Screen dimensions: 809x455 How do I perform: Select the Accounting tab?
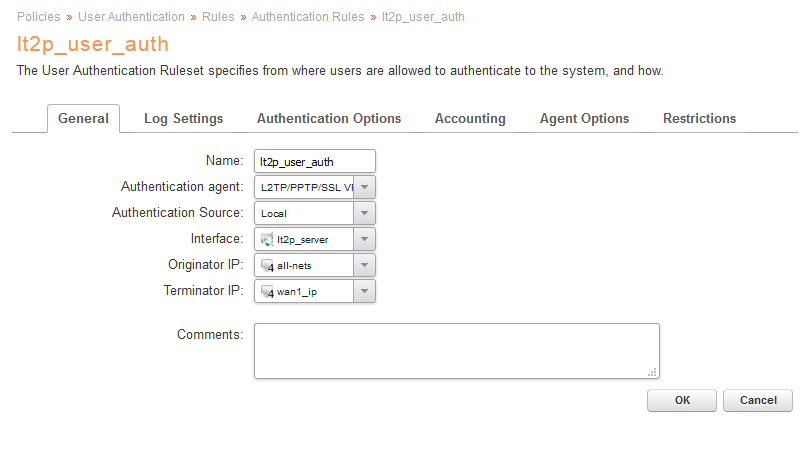(470, 118)
